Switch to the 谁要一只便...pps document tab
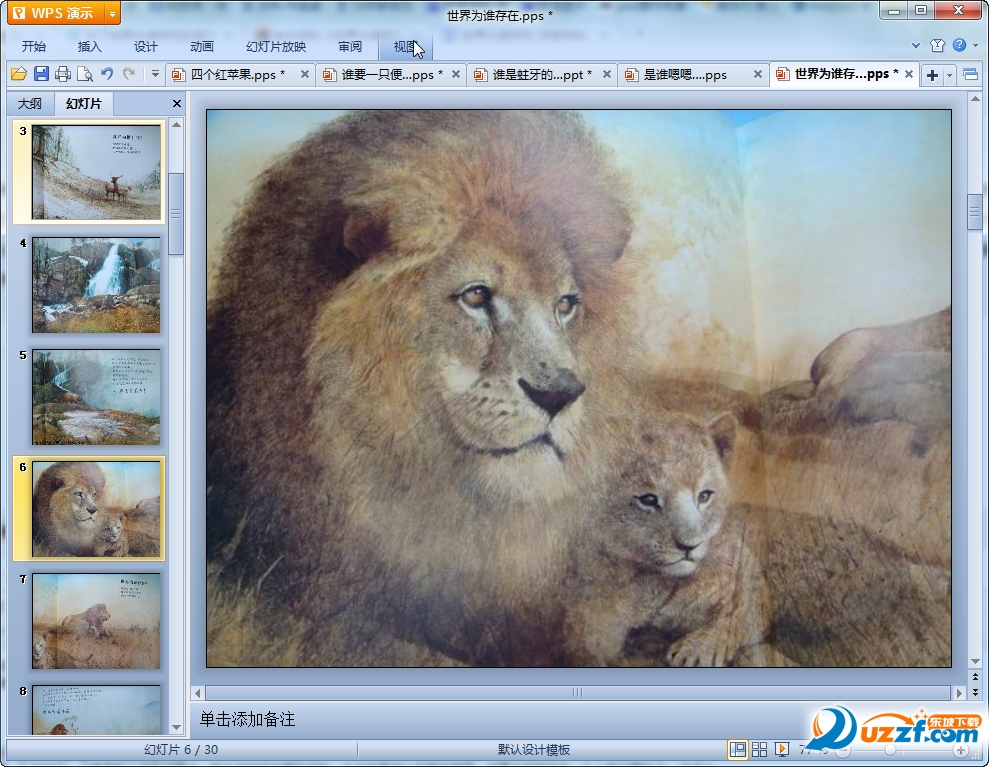This screenshot has height=767, width=989. click(x=391, y=74)
